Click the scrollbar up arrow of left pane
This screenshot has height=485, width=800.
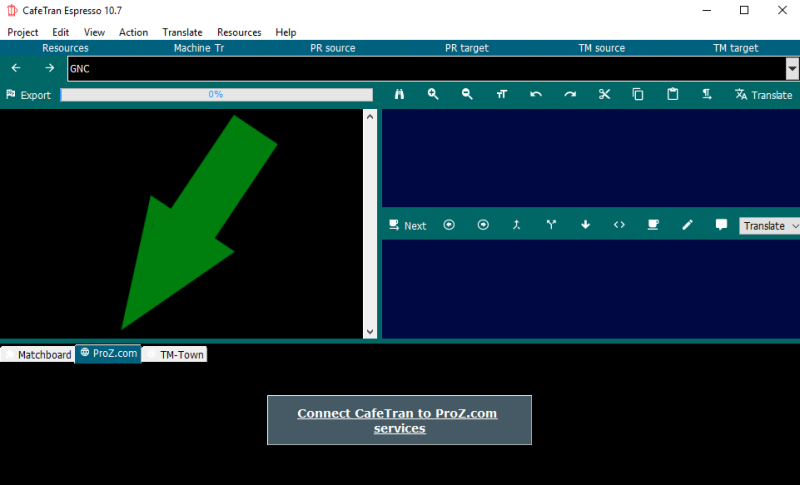(x=370, y=116)
